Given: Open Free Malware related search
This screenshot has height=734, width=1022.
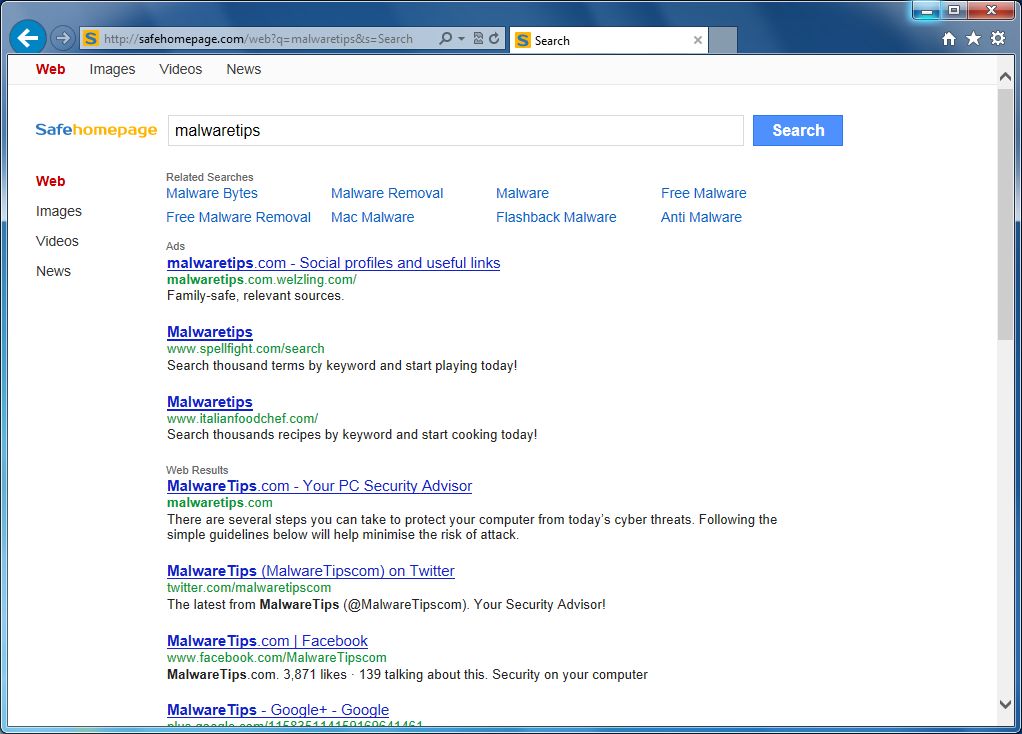Looking at the screenshot, I should coord(703,193).
